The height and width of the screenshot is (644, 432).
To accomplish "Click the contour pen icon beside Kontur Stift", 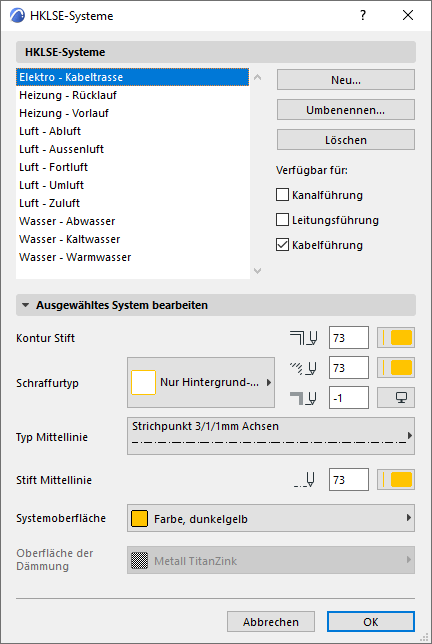I will [x=303, y=338].
